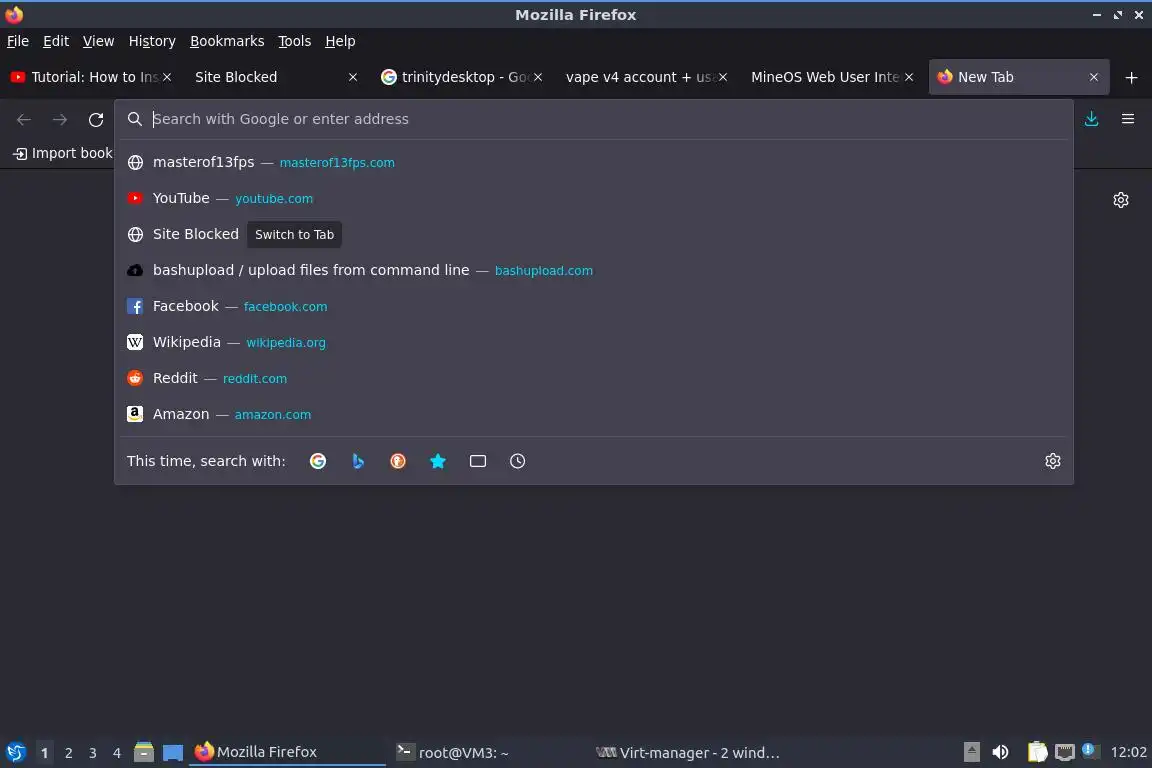Open search settings gear in dropdown
The image size is (1152, 768).
(1052, 461)
